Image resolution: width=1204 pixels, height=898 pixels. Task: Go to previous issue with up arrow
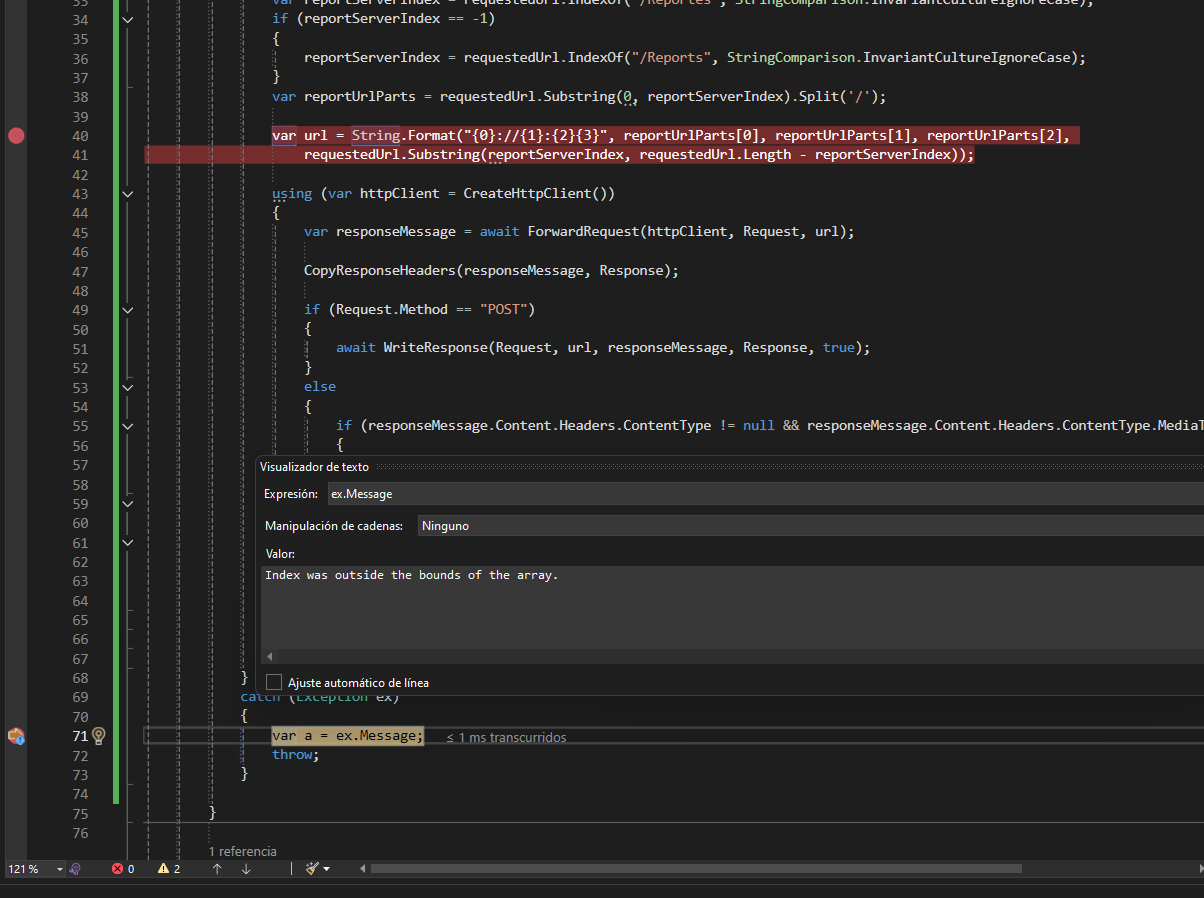[217, 869]
